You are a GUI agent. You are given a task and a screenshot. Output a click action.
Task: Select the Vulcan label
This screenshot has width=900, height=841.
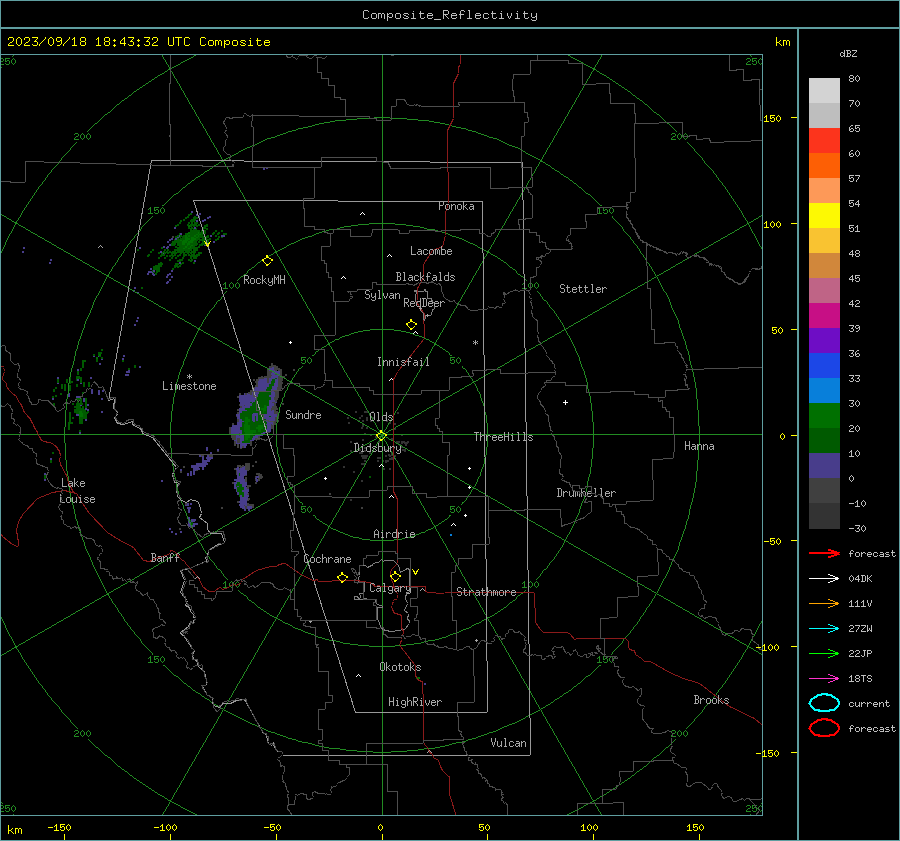pos(508,743)
